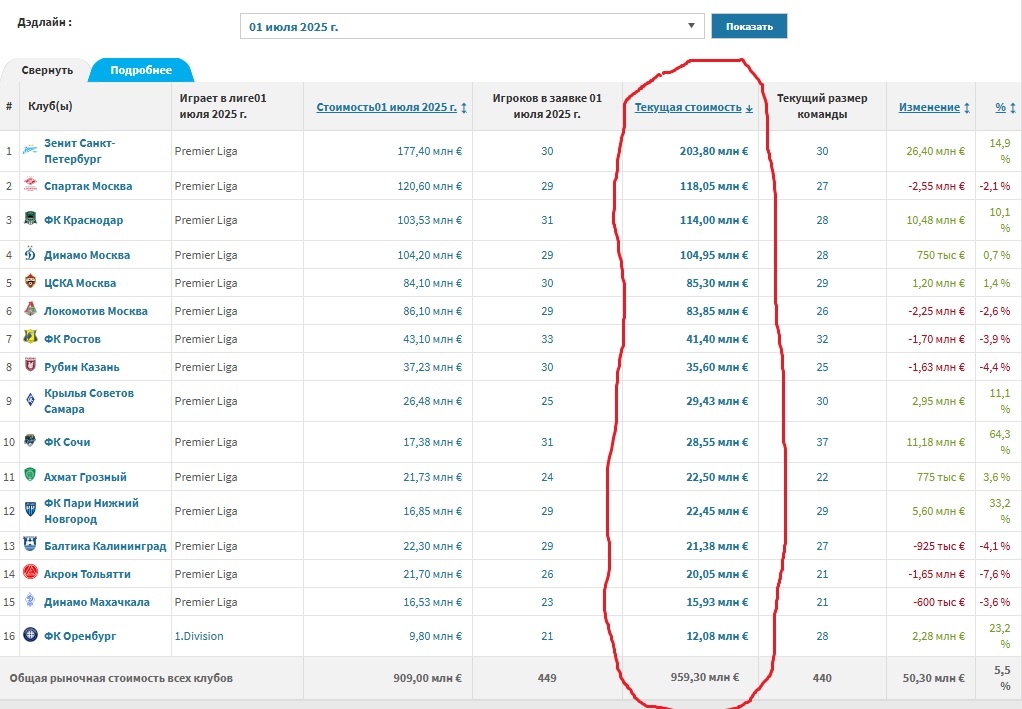Sort by Стоимость 01 июля 2025 г. header

[387, 108]
